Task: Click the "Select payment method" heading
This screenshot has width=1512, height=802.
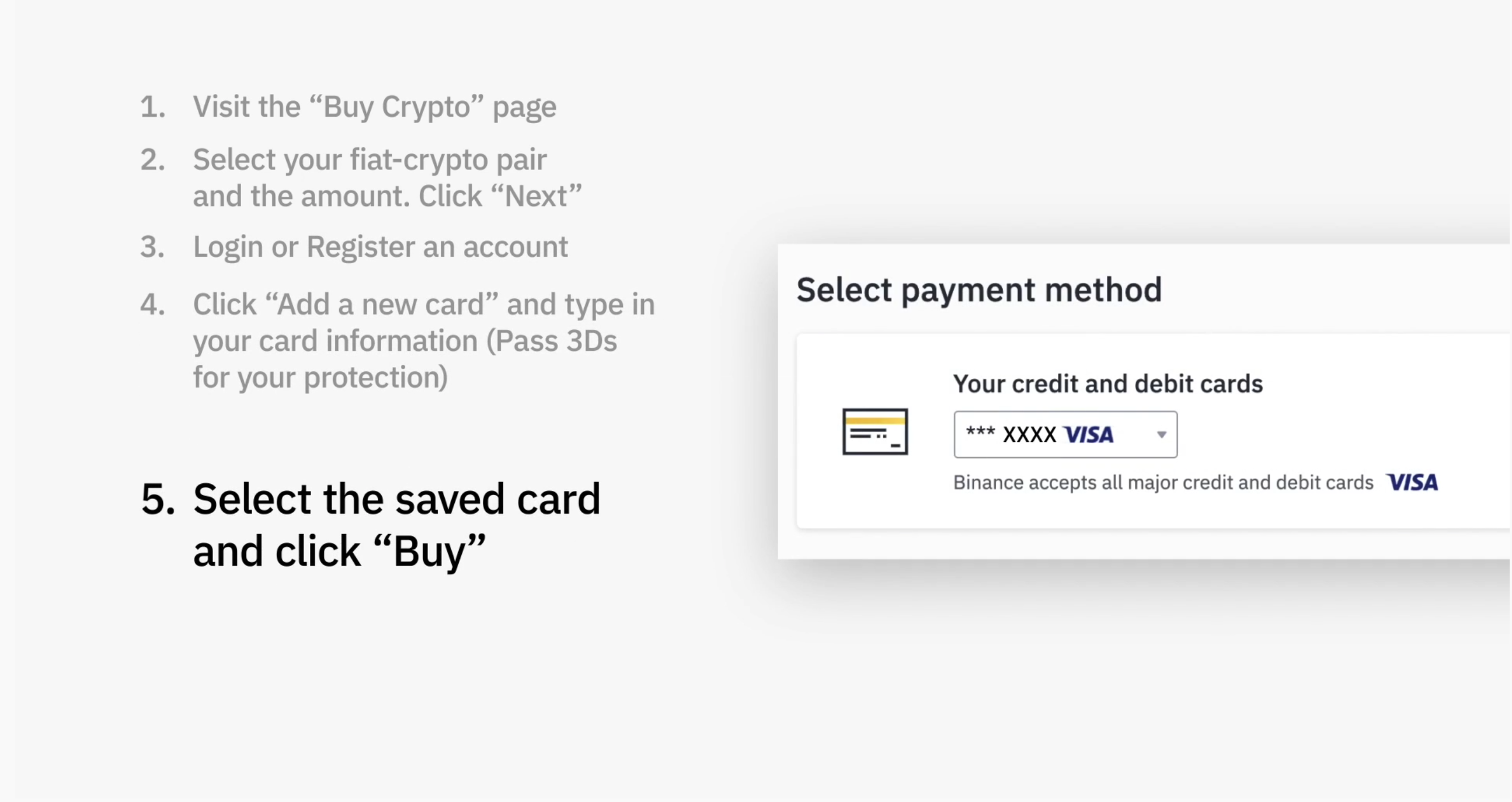Action: 979,290
